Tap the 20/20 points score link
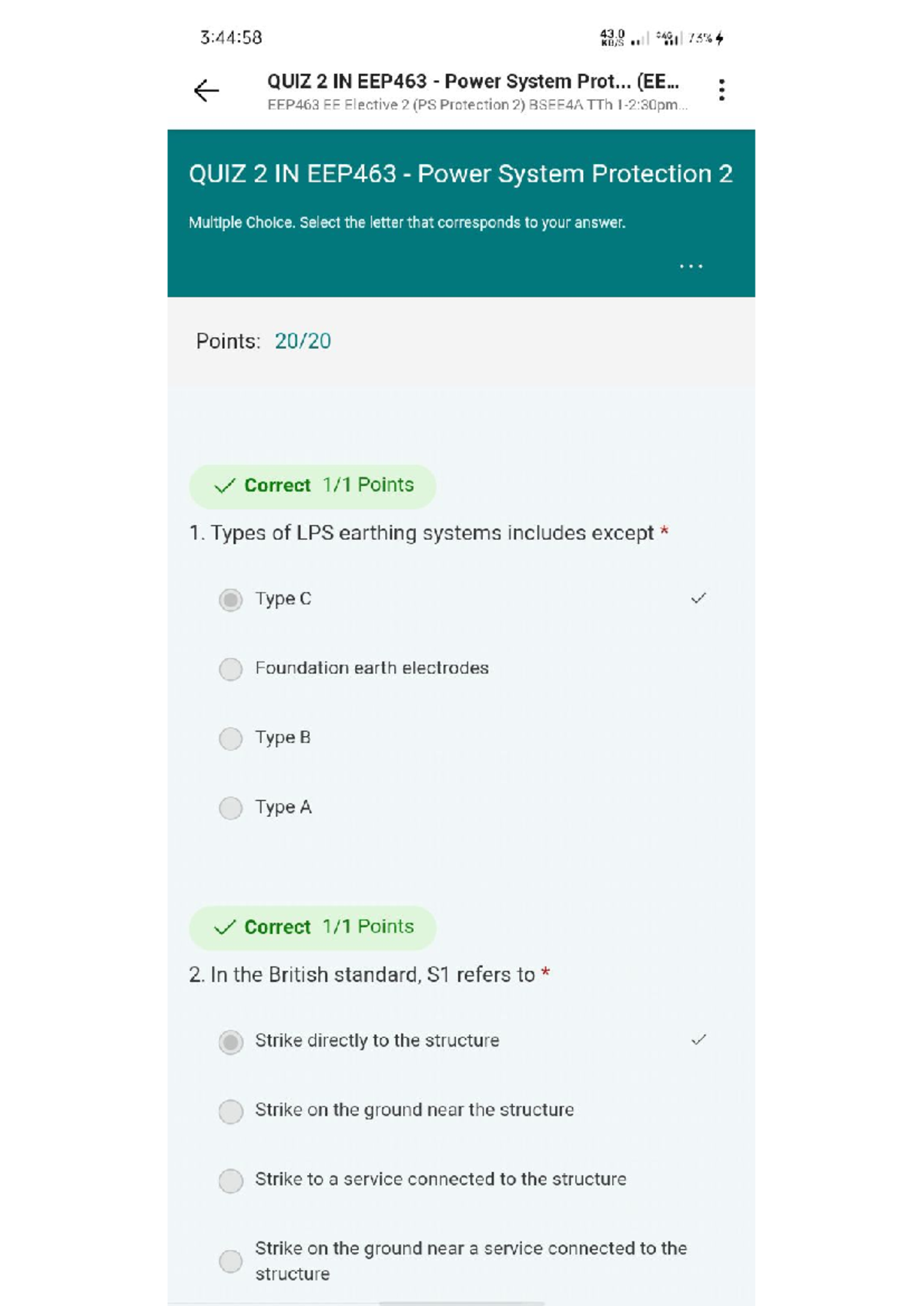924x1306 pixels. [x=303, y=341]
